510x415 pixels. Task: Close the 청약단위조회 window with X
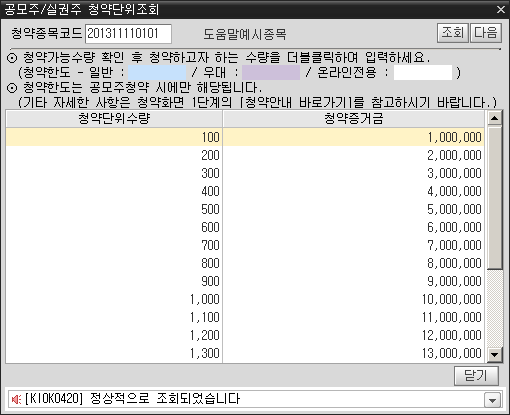pos(500,9)
